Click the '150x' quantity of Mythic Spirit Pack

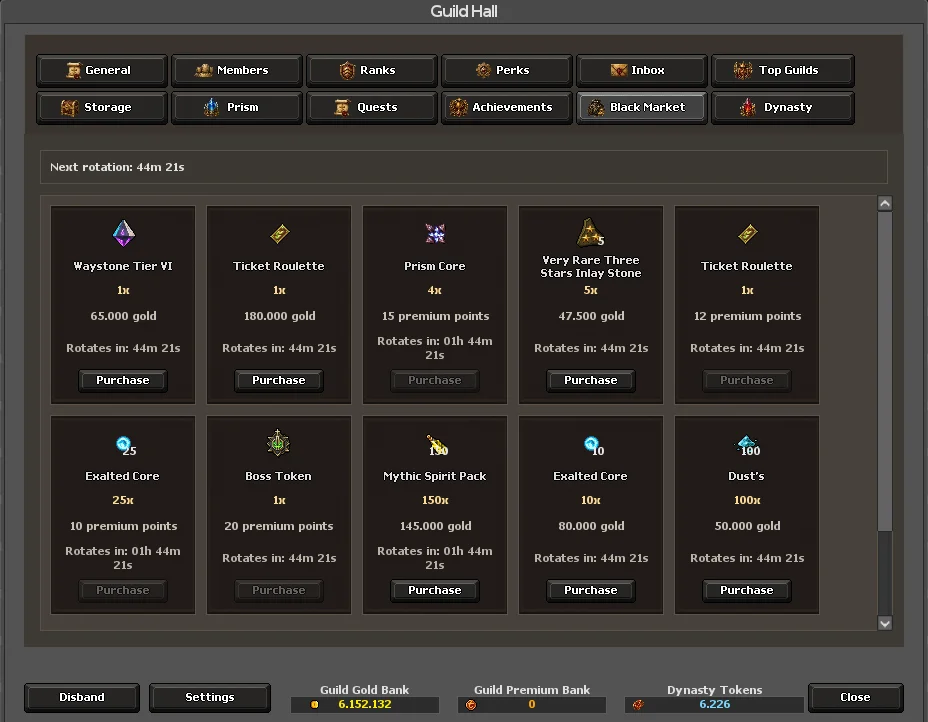[x=435, y=500]
